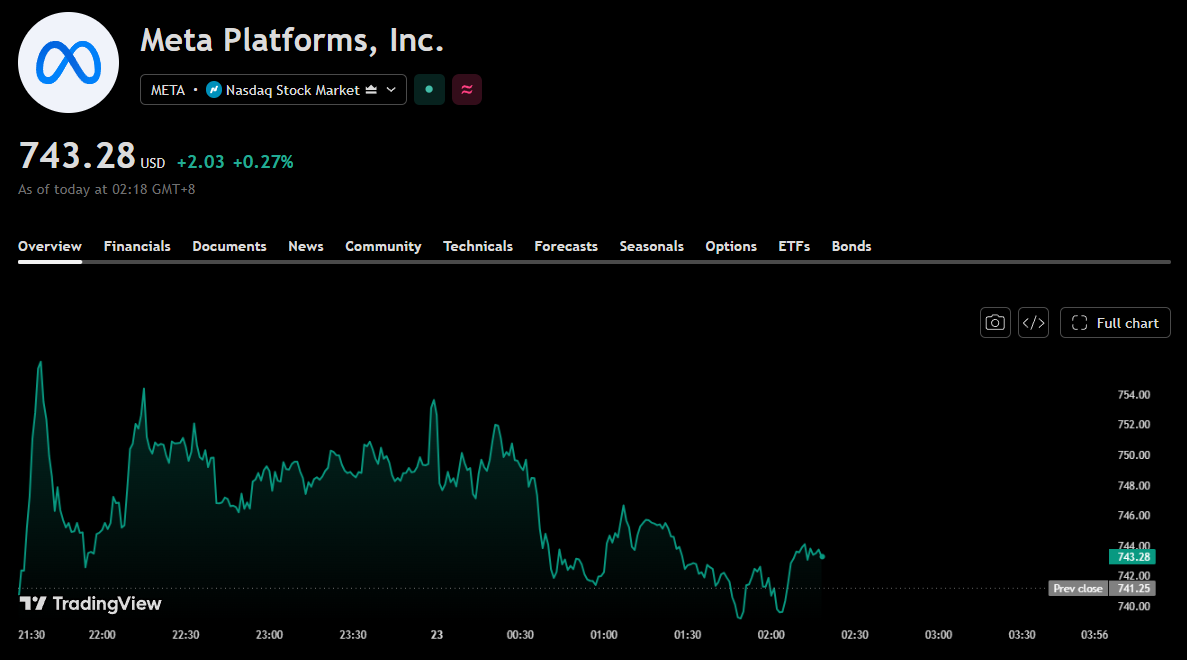Click the large 743.28 price heading
The image size is (1187, 660).
coord(77,156)
